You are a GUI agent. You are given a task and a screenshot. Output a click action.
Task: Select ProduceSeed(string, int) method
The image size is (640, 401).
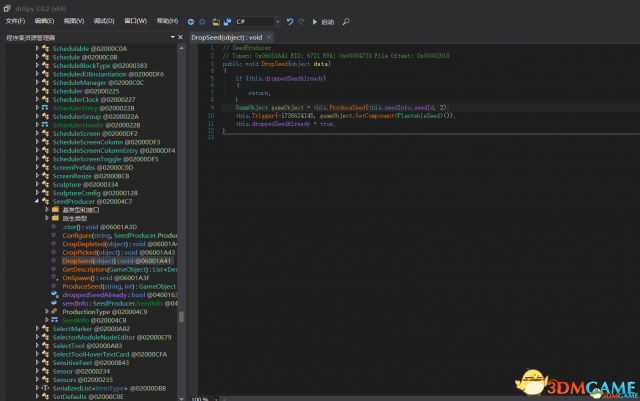(x=119, y=287)
